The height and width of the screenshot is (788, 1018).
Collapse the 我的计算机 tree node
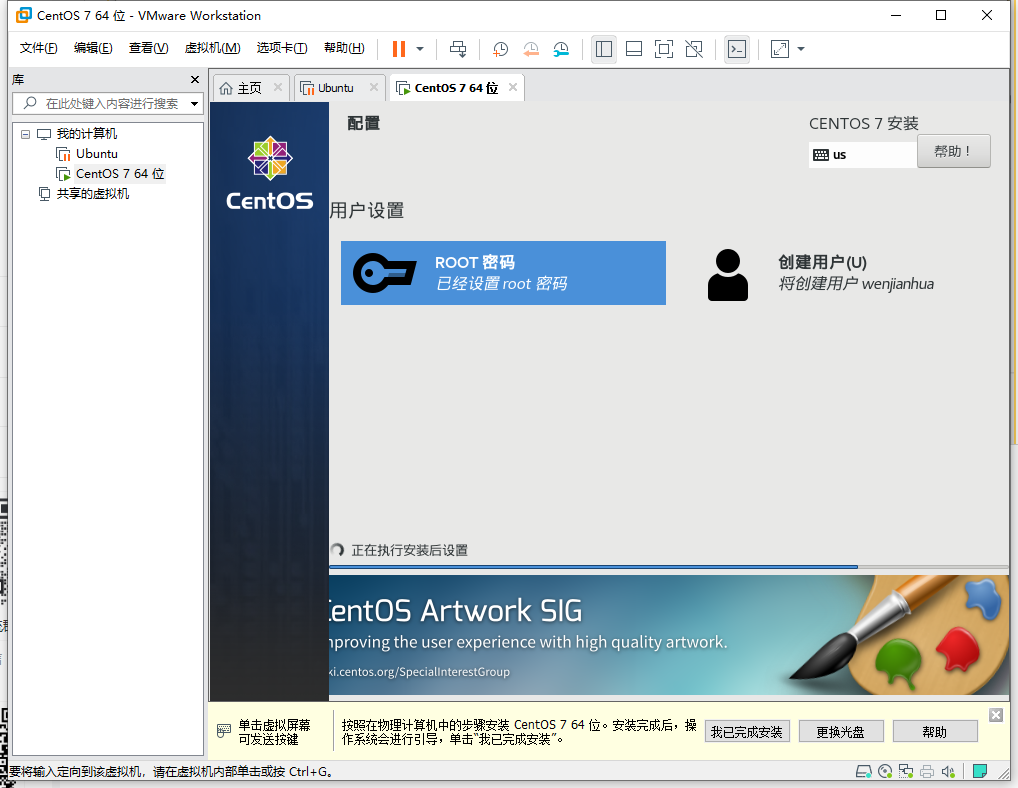[25, 134]
